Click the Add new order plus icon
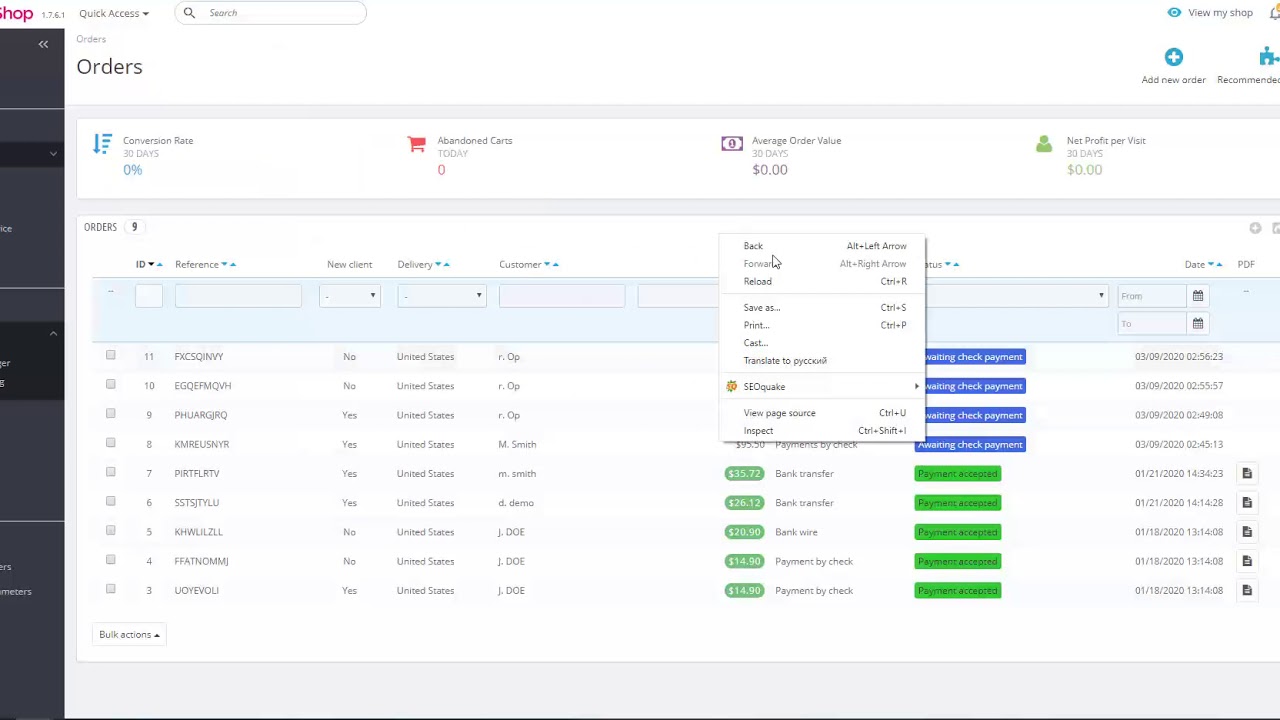 (1174, 57)
